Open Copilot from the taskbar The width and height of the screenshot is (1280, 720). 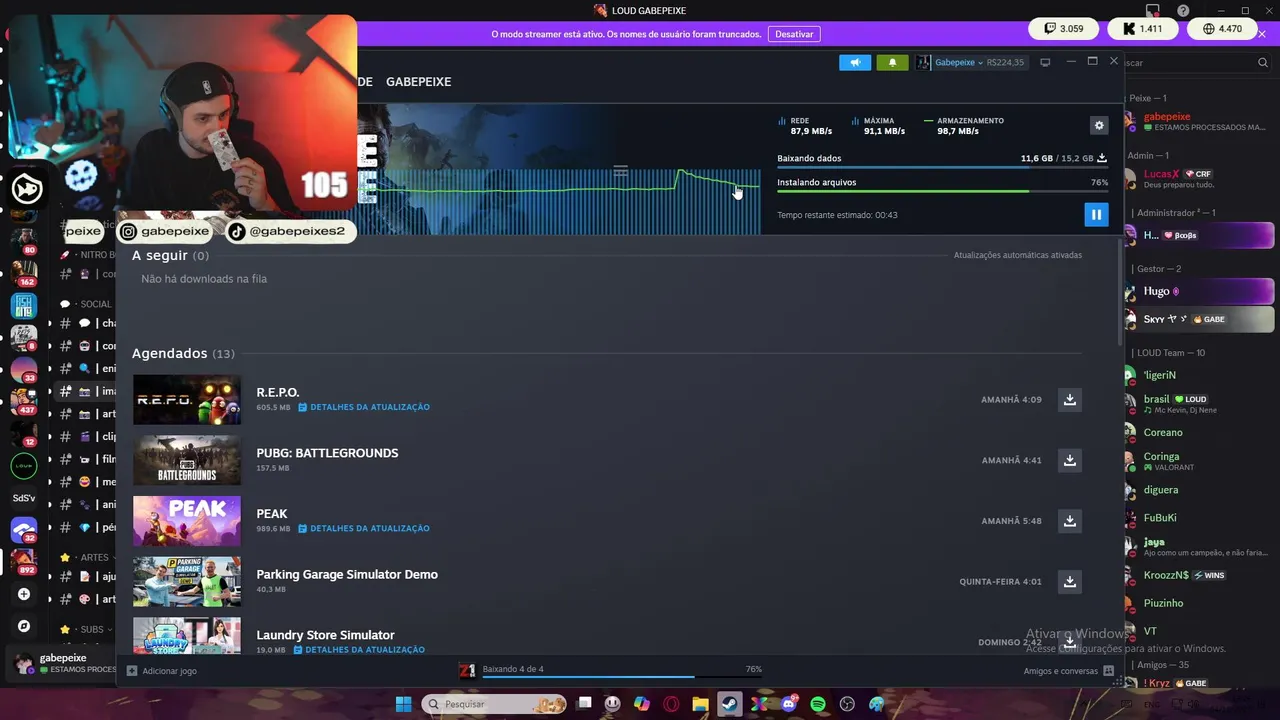(x=642, y=704)
